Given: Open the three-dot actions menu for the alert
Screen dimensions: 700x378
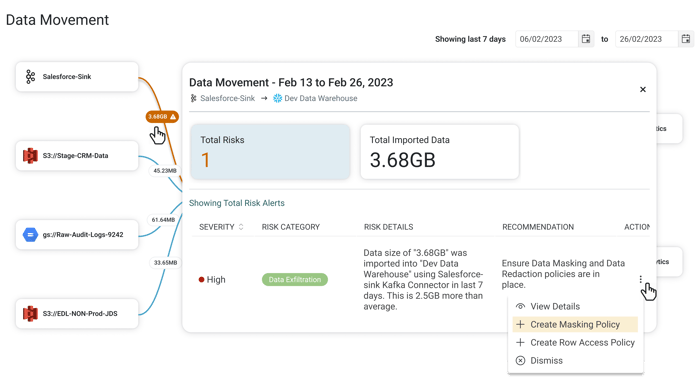Looking at the screenshot, I should tap(641, 279).
